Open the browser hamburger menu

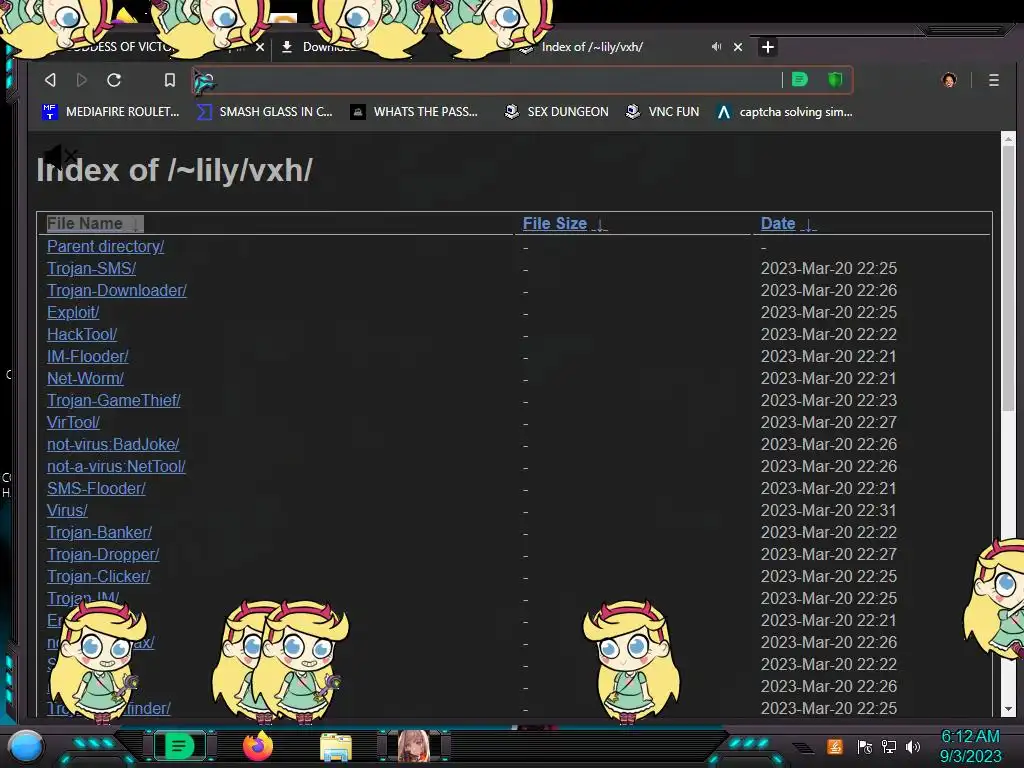coord(993,80)
